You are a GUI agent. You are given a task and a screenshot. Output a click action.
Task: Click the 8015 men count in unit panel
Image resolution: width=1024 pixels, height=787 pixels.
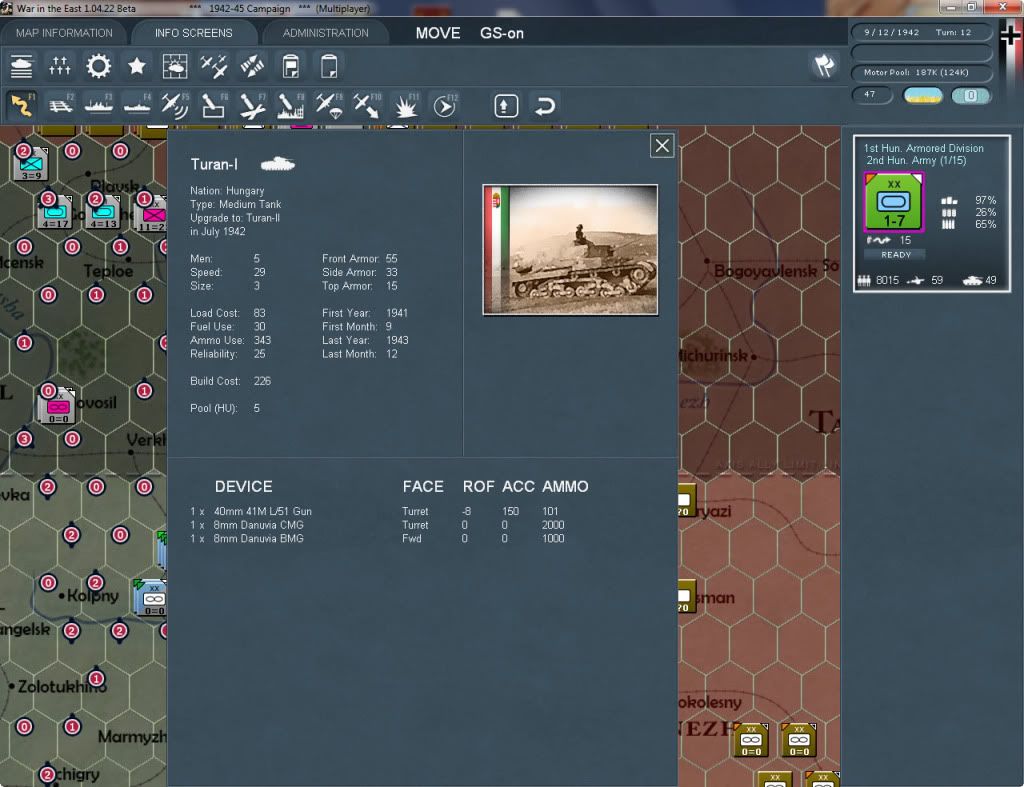click(x=887, y=280)
